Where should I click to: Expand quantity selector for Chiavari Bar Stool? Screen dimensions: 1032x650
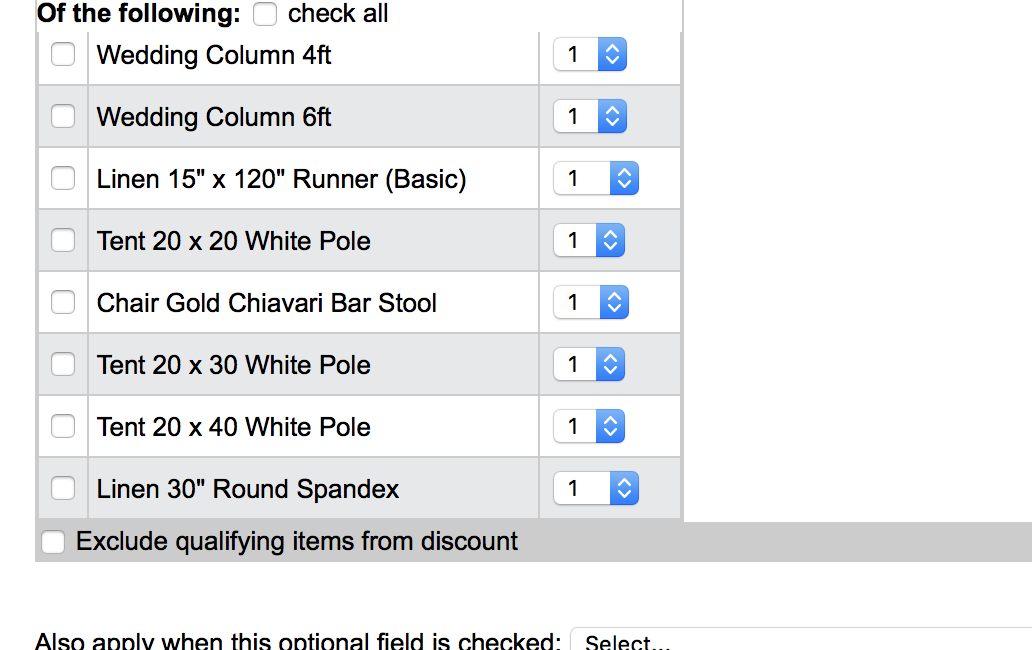point(591,302)
